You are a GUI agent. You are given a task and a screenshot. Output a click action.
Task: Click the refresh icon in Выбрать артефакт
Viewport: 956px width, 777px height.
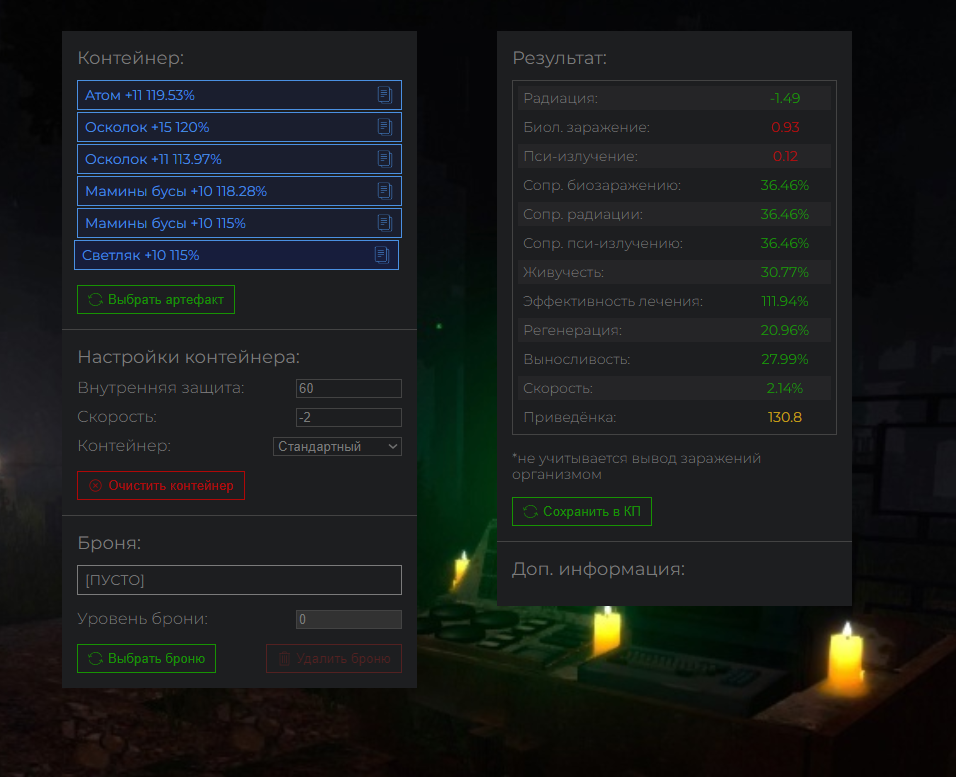[95, 299]
